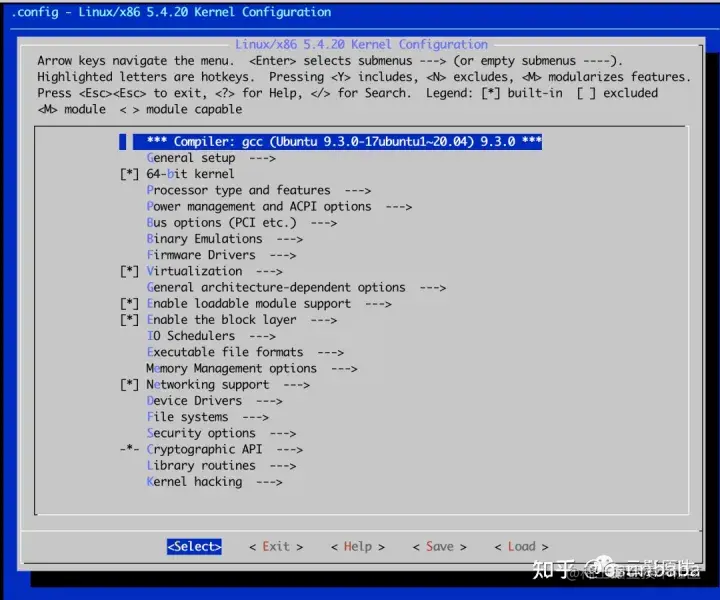Expand Memory Management options arrow
720x600 pixels.
coord(344,369)
